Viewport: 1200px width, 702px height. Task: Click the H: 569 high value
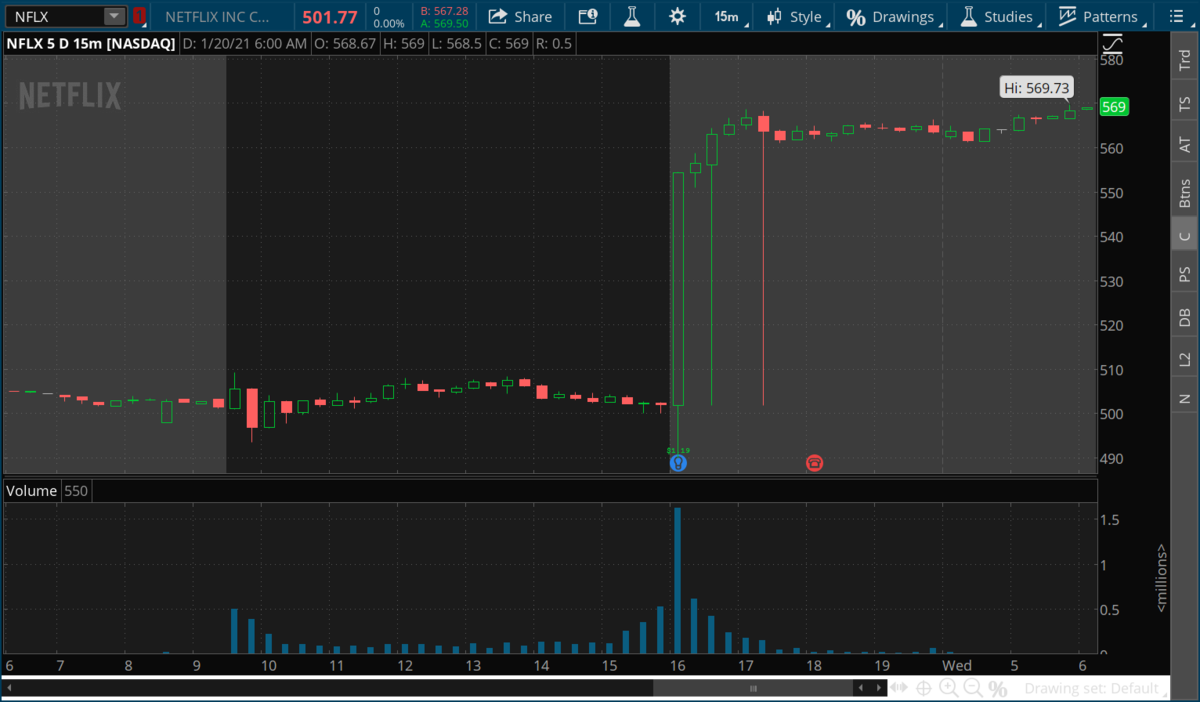tap(403, 44)
